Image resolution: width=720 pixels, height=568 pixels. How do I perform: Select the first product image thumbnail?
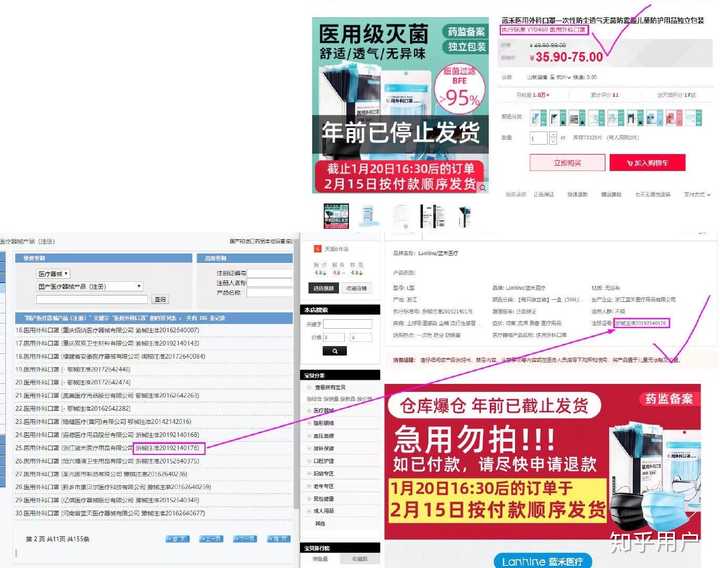point(336,216)
